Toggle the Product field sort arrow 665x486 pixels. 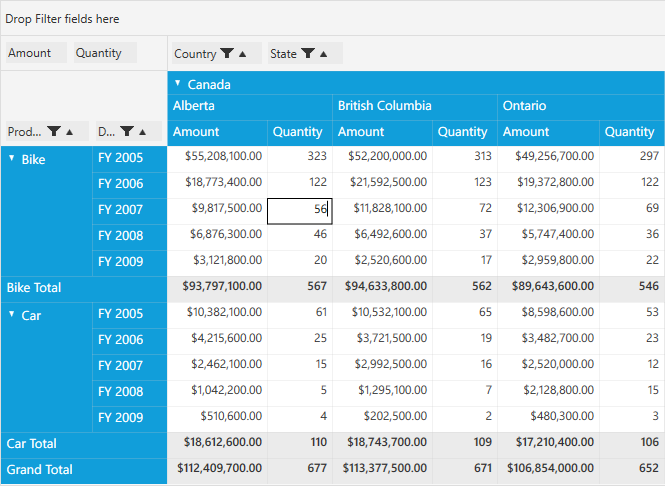[x=71, y=131]
